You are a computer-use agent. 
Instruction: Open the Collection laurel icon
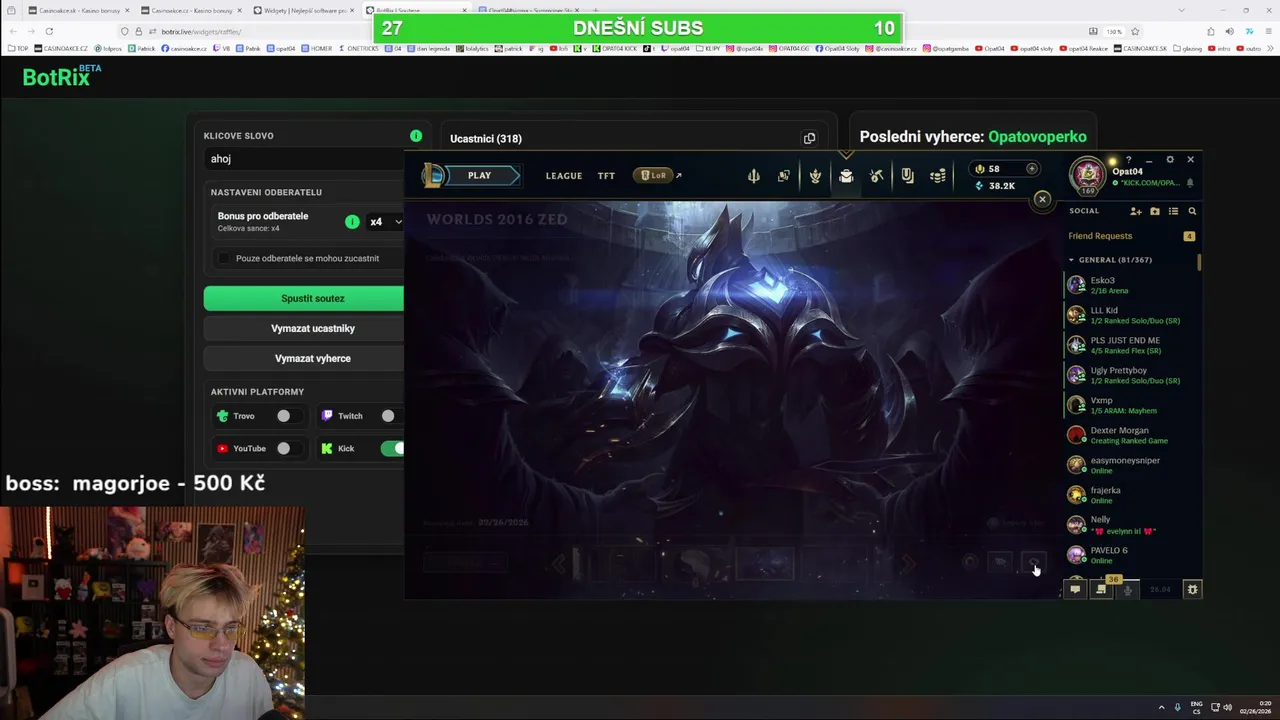coord(815,176)
